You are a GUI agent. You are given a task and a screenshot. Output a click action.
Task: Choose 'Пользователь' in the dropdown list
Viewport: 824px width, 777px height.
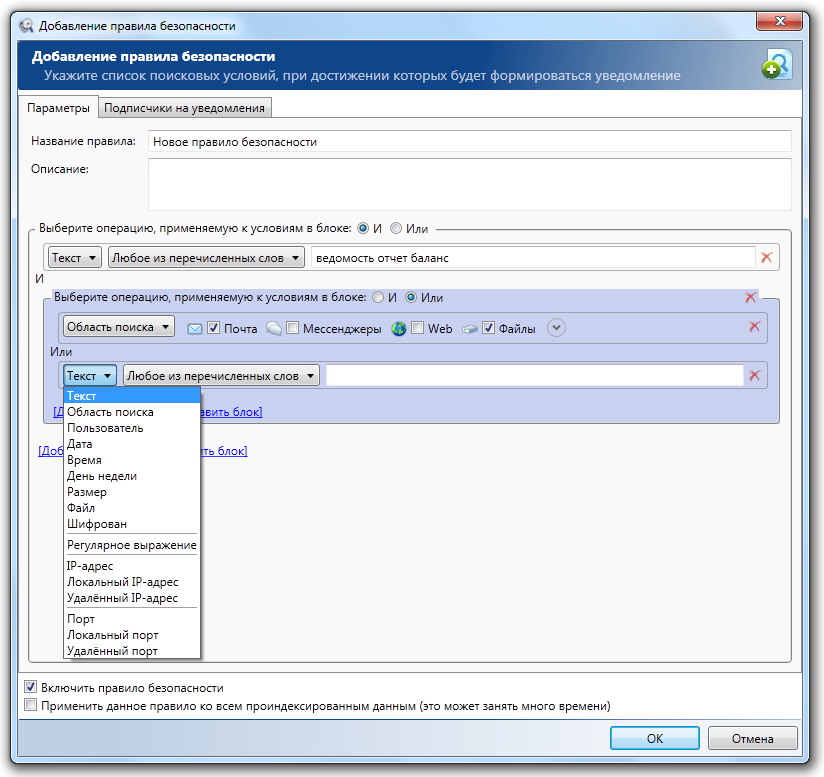pos(132,428)
